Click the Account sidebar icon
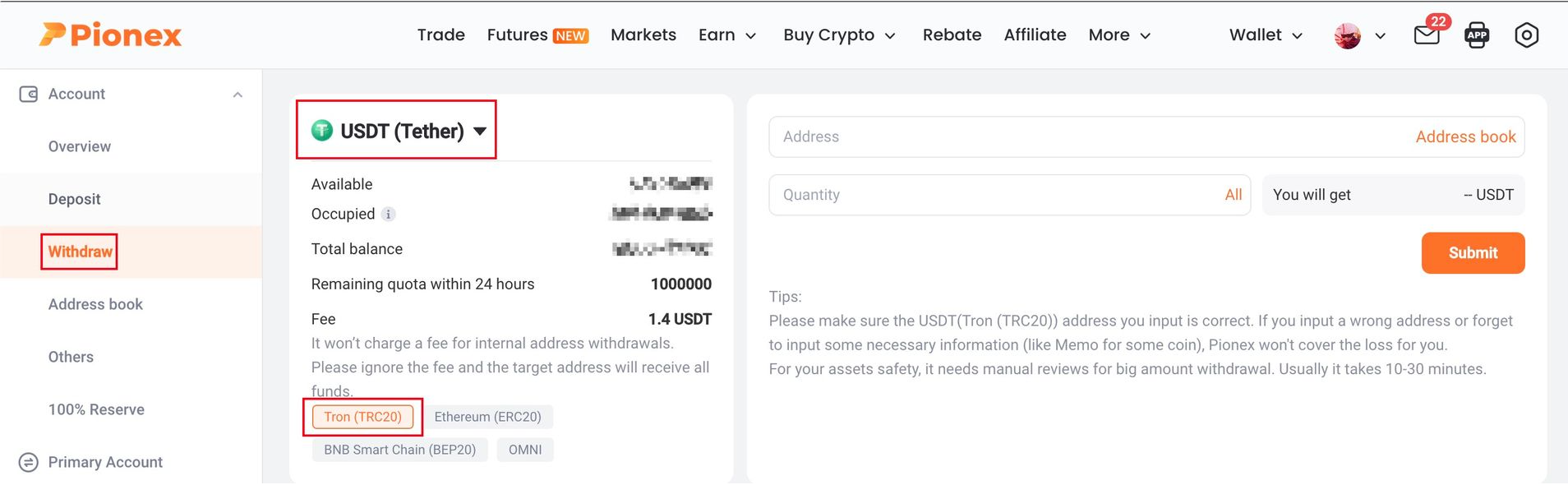The width and height of the screenshot is (1568, 485). click(30, 94)
